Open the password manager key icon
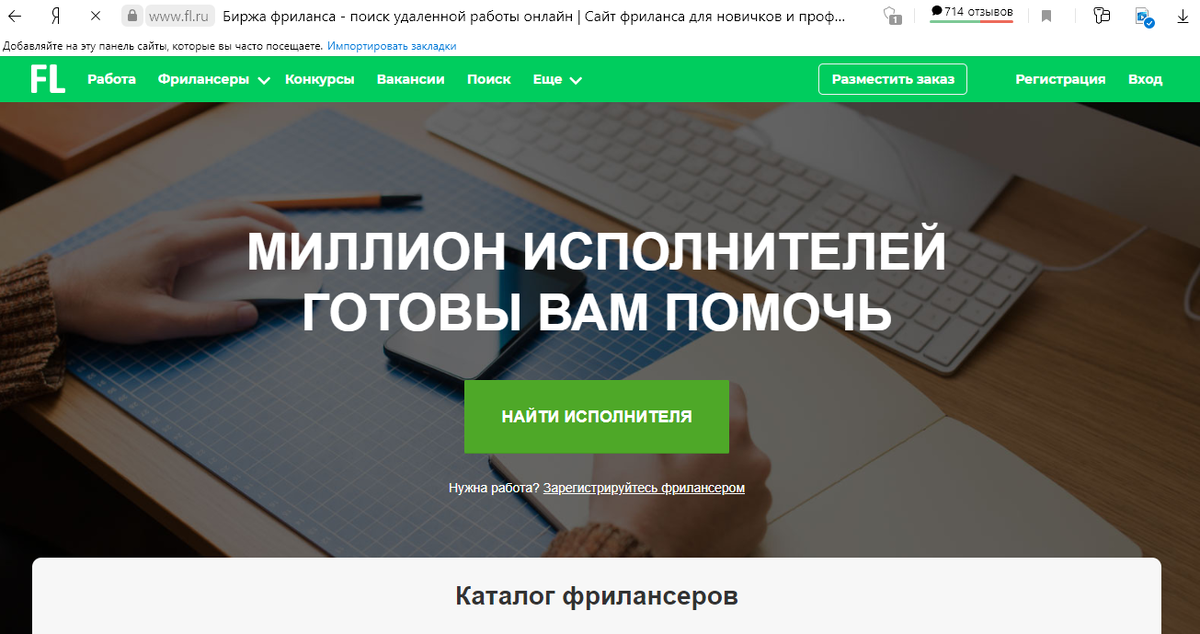 coord(1102,16)
